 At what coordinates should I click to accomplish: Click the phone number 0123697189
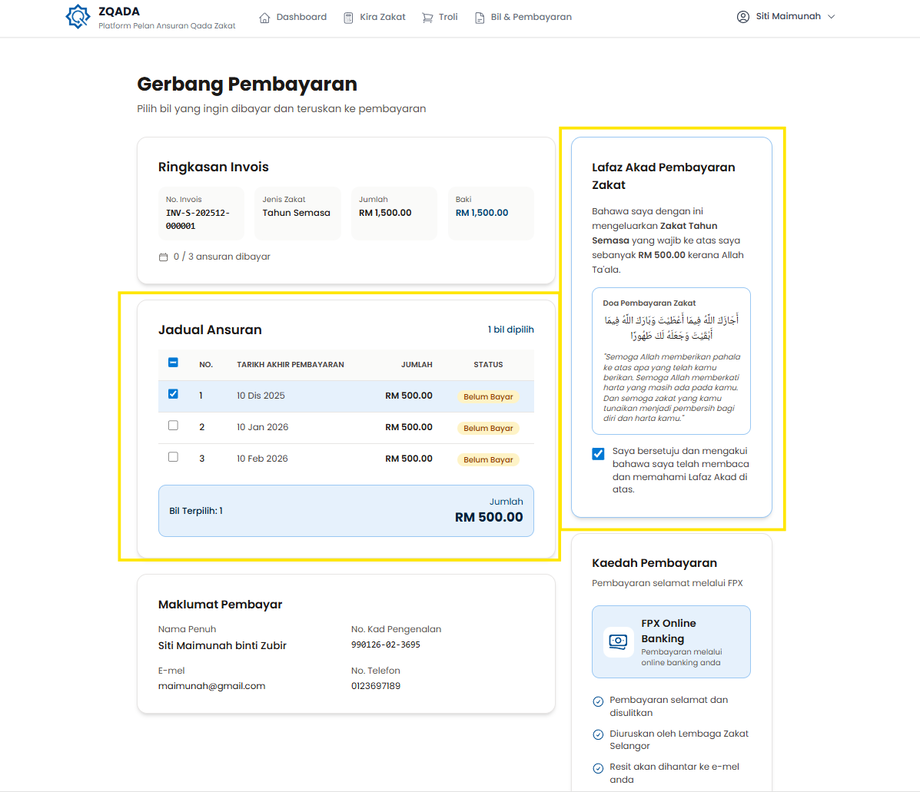376,686
